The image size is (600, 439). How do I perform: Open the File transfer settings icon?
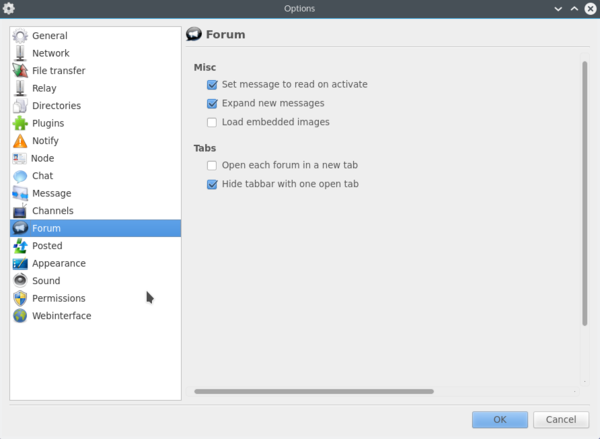20,70
